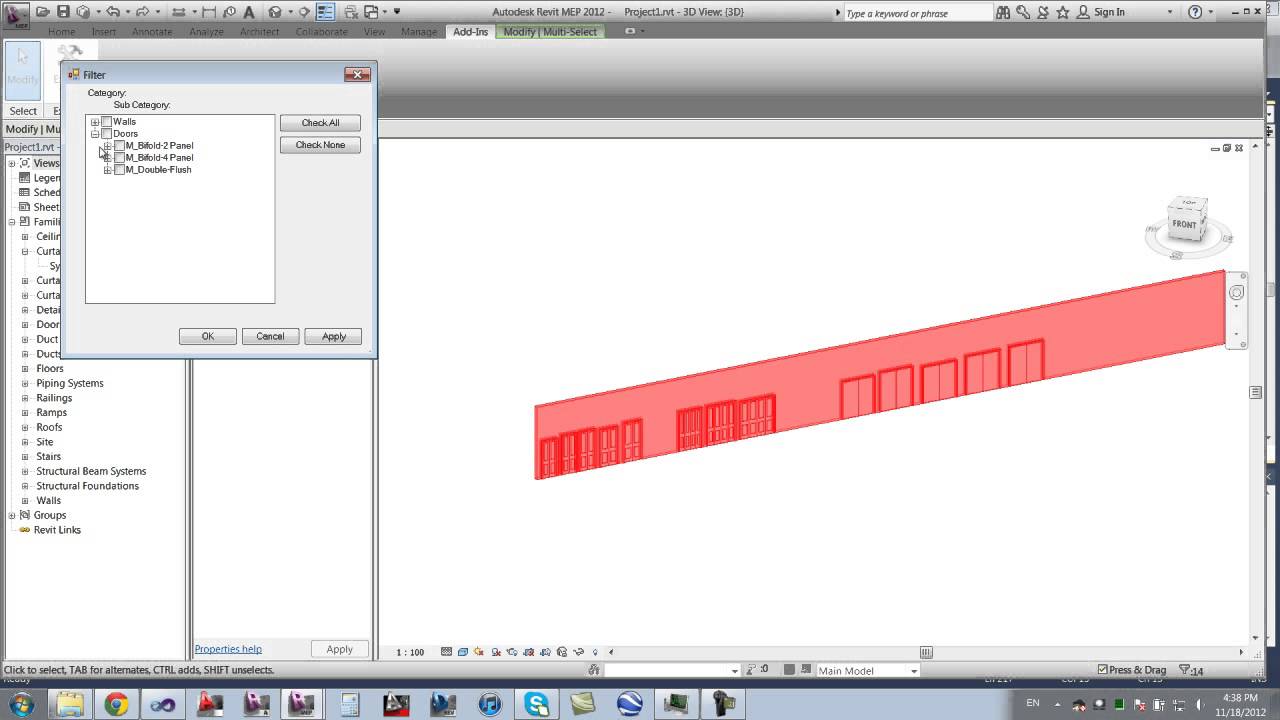Check the M_Bifold-2 Panel checkbox
Image resolution: width=1280 pixels, height=720 pixels.
pyautogui.click(x=120, y=146)
